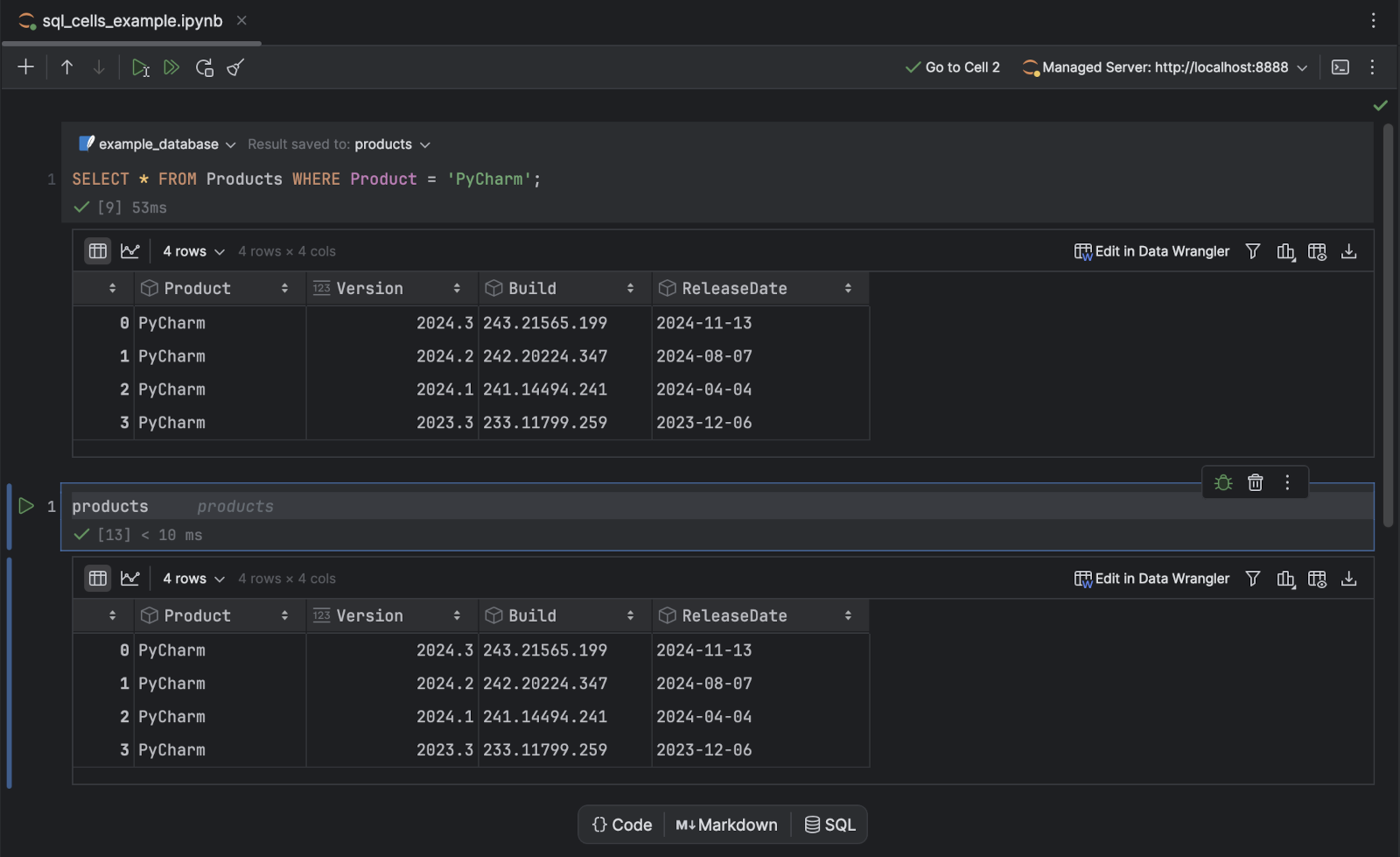Delete the selected cell via trash icon

(1255, 482)
